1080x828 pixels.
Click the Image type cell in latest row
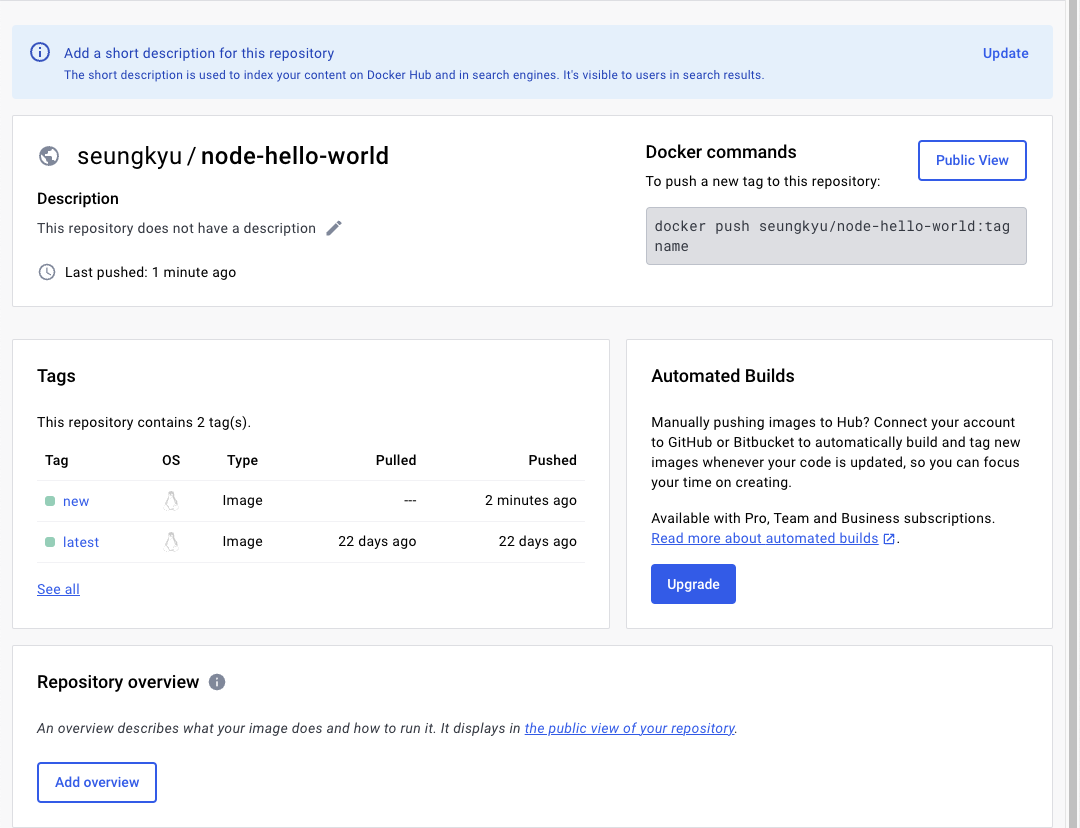[x=242, y=541]
